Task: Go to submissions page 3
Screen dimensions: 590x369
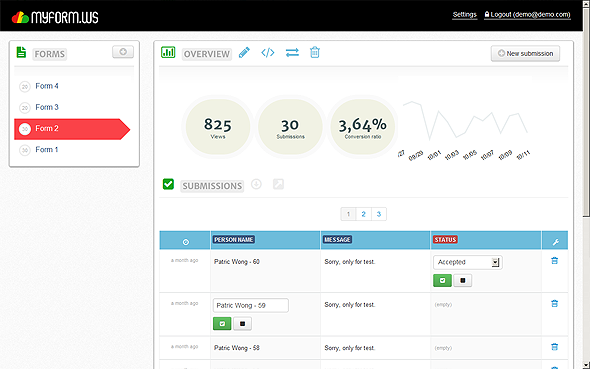Action: point(379,214)
